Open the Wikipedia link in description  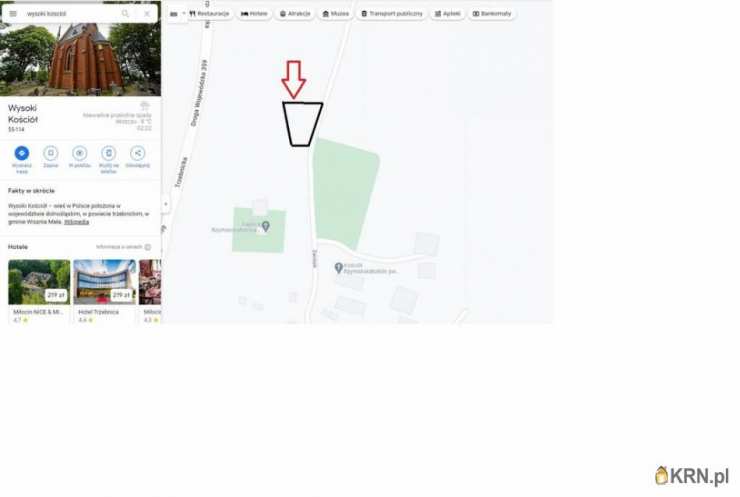[76, 222]
